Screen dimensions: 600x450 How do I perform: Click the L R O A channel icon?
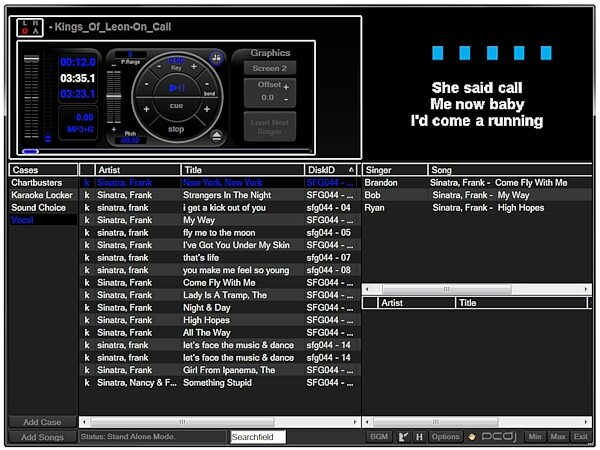click(30, 28)
